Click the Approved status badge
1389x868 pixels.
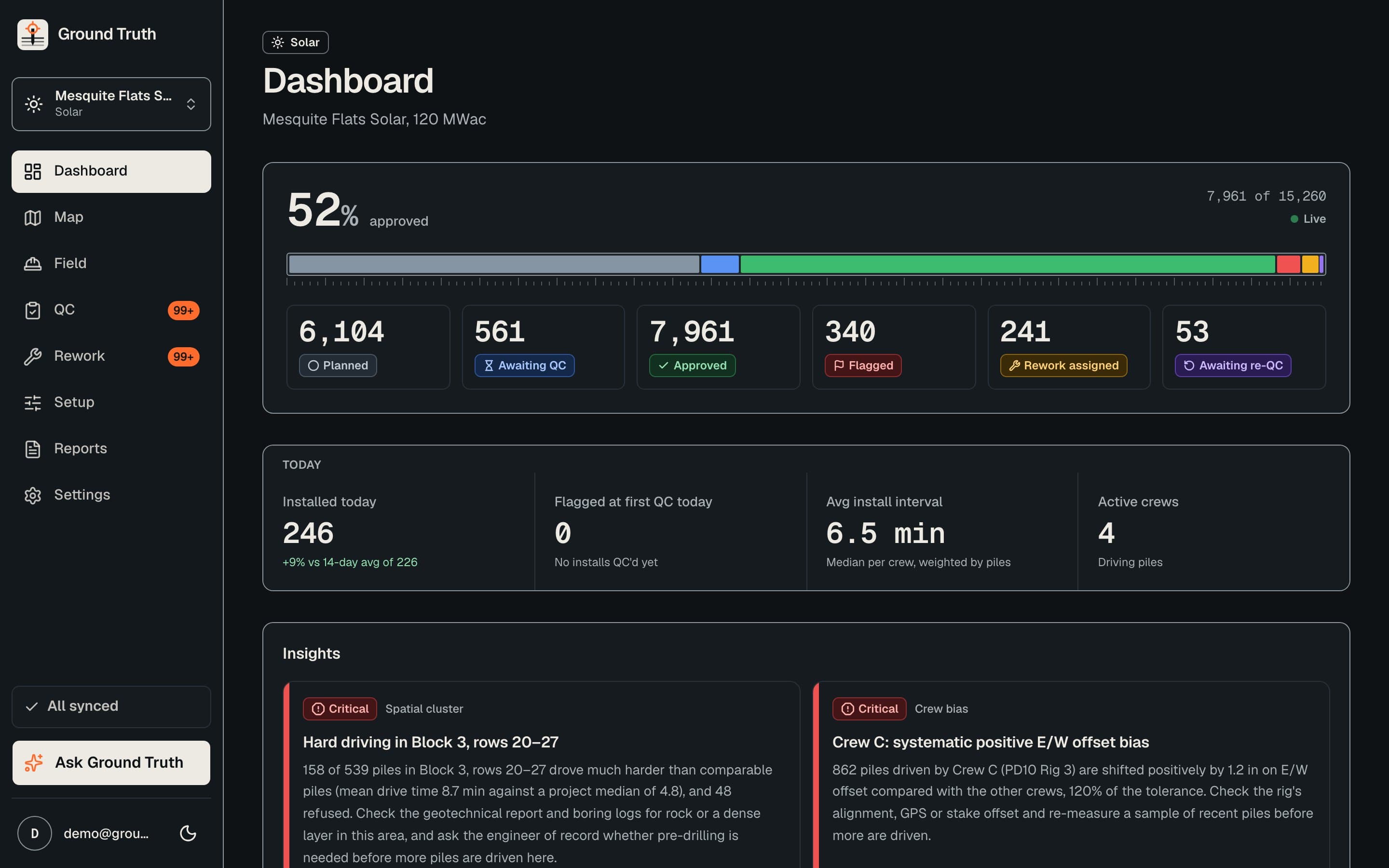[x=692, y=366]
